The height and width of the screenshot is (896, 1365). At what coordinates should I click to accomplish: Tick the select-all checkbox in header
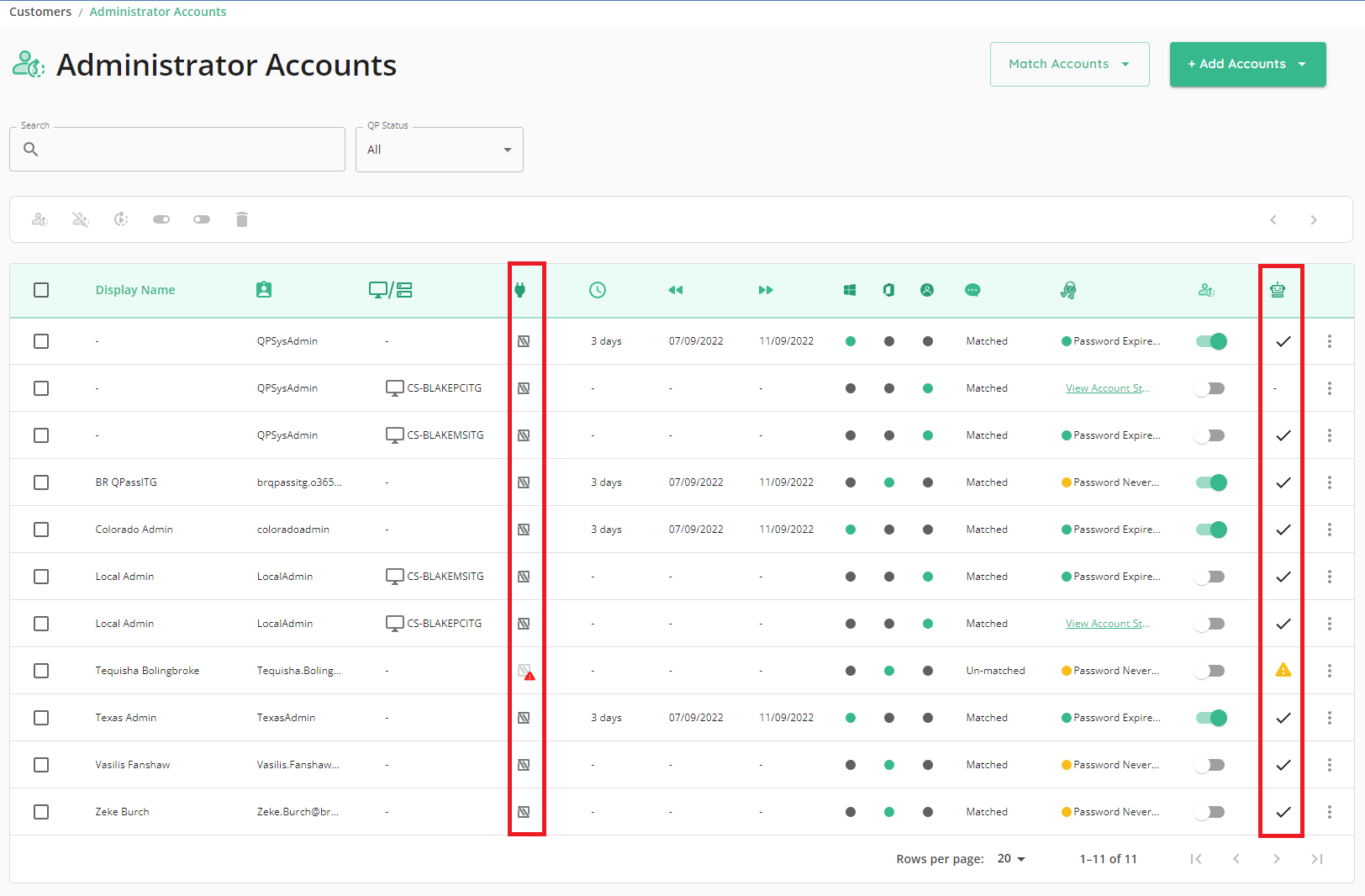41,290
